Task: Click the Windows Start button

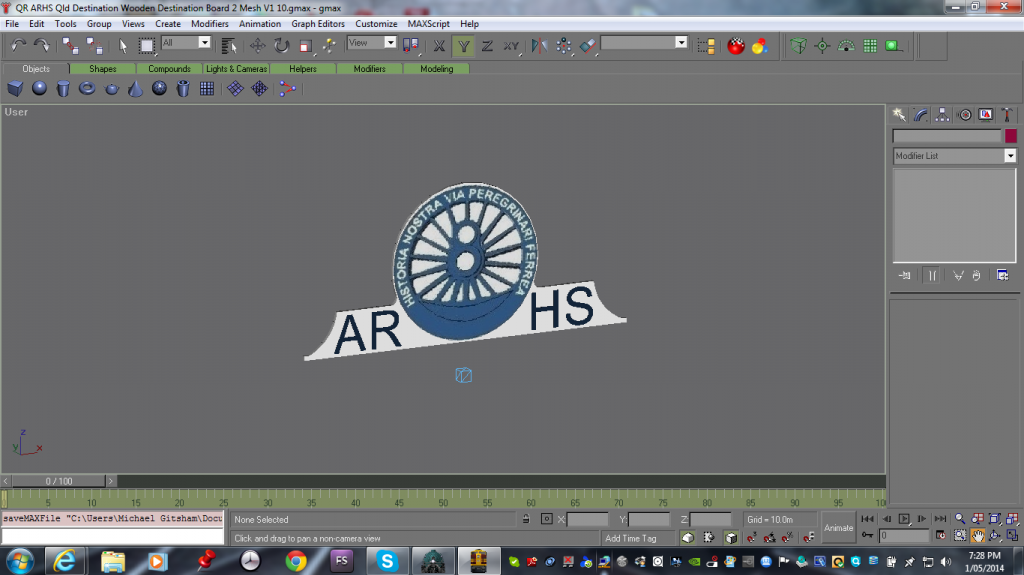Action: tap(19, 561)
